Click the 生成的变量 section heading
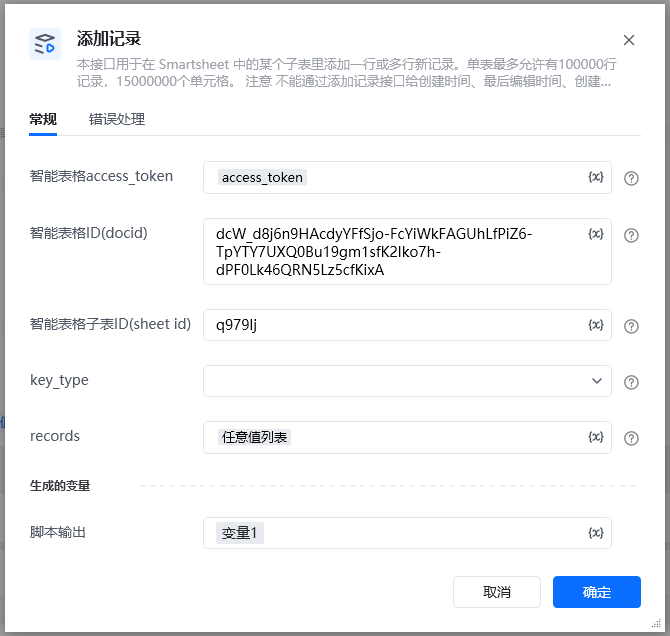670x636 pixels. [x=60, y=486]
